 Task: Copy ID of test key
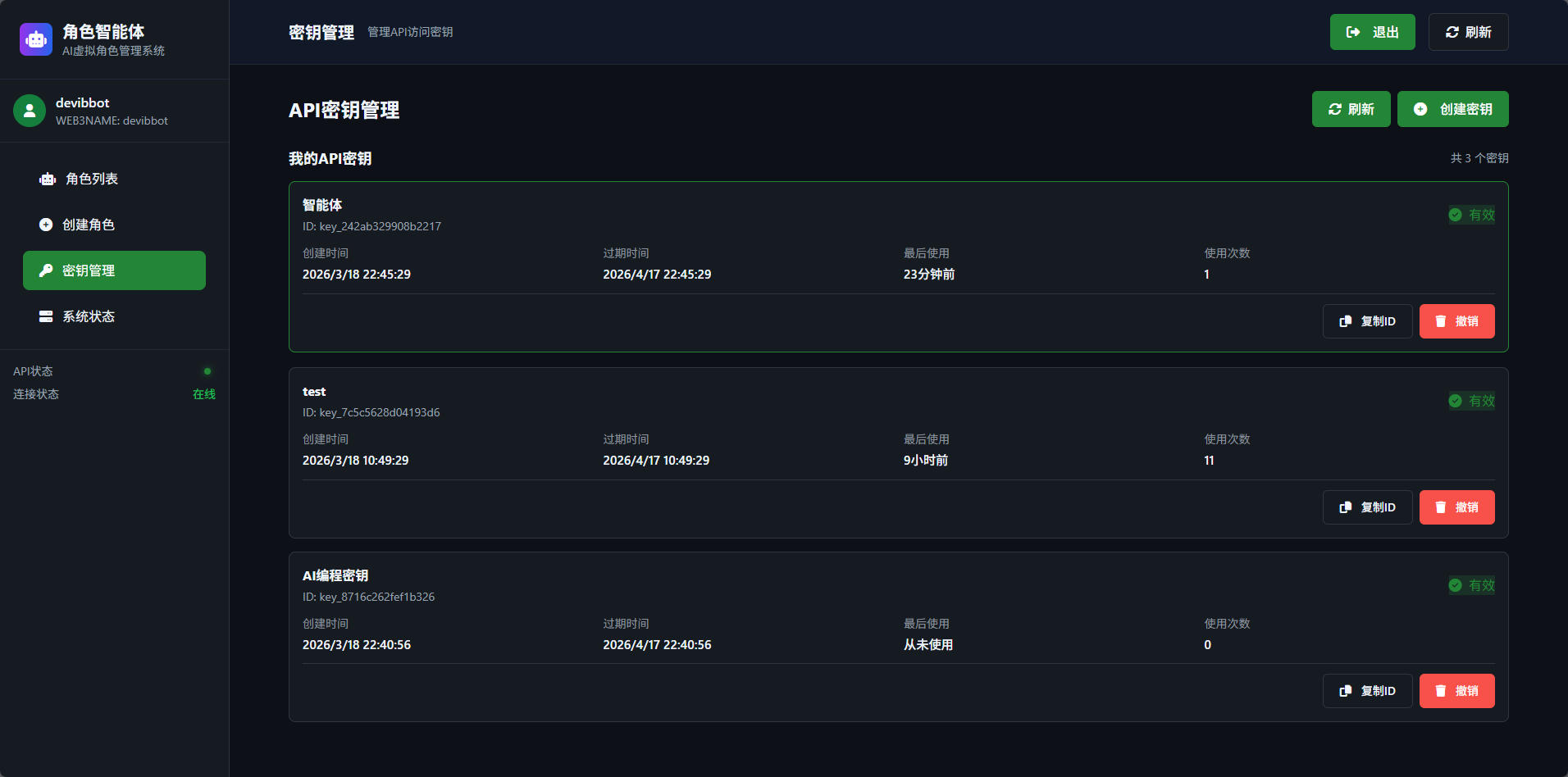(1367, 507)
